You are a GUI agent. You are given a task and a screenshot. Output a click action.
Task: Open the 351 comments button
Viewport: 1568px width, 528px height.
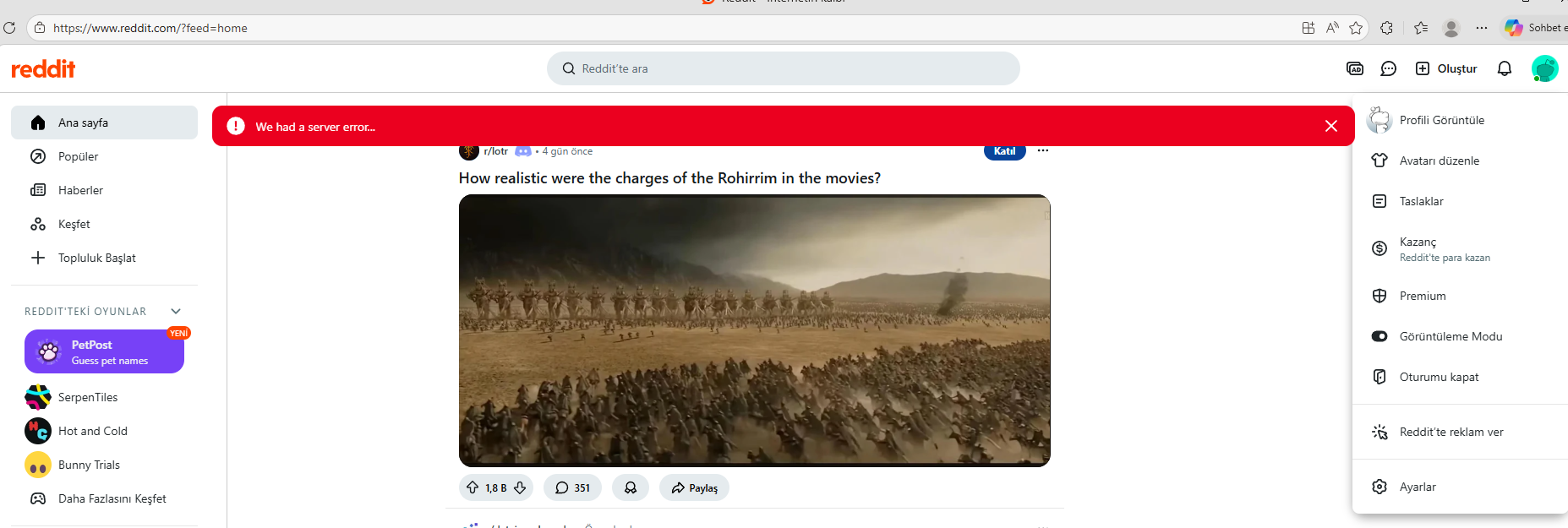point(572,487)
